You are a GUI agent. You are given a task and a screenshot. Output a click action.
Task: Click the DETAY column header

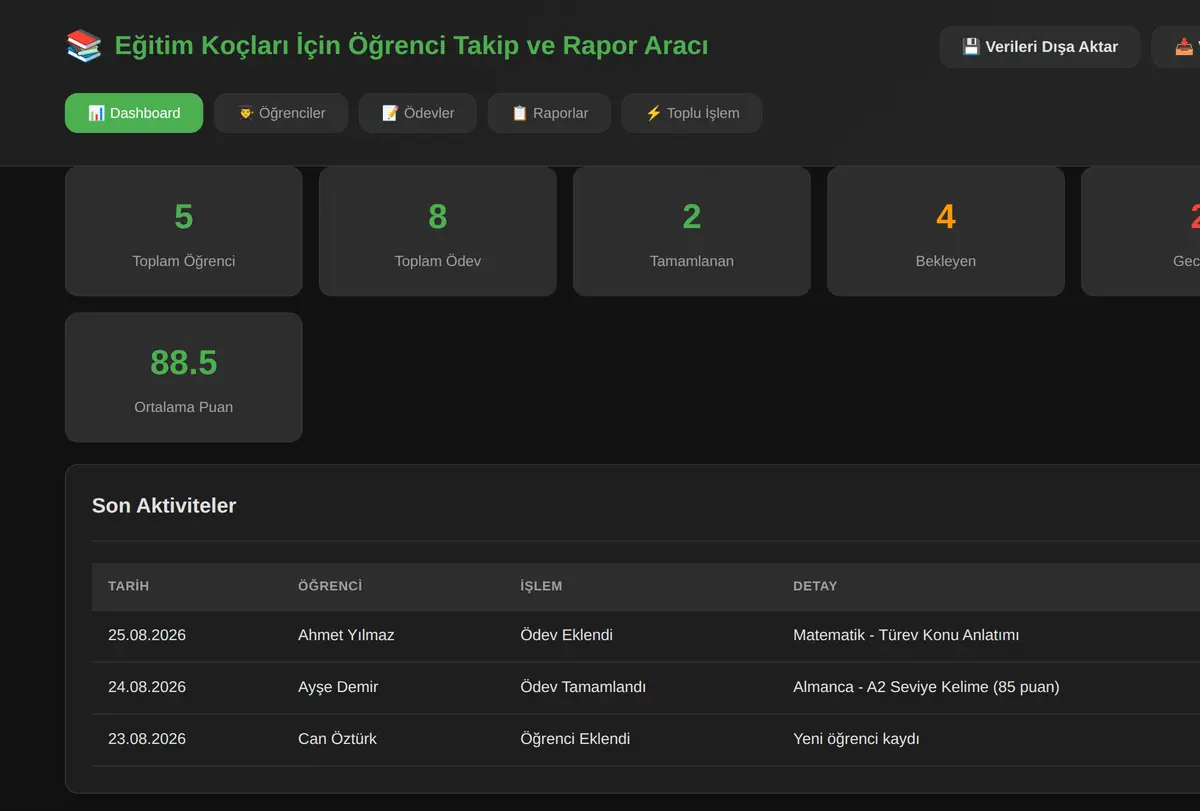click(815, 586)
